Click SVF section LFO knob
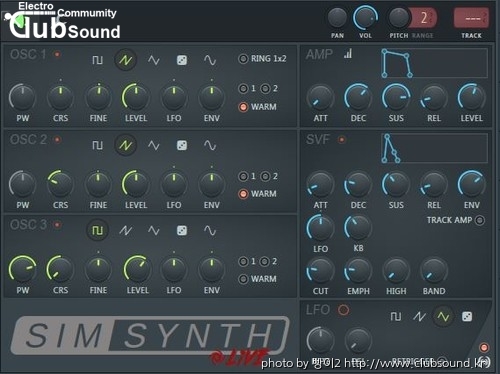Screen dimensions: 500x374 tap(320, 228)
